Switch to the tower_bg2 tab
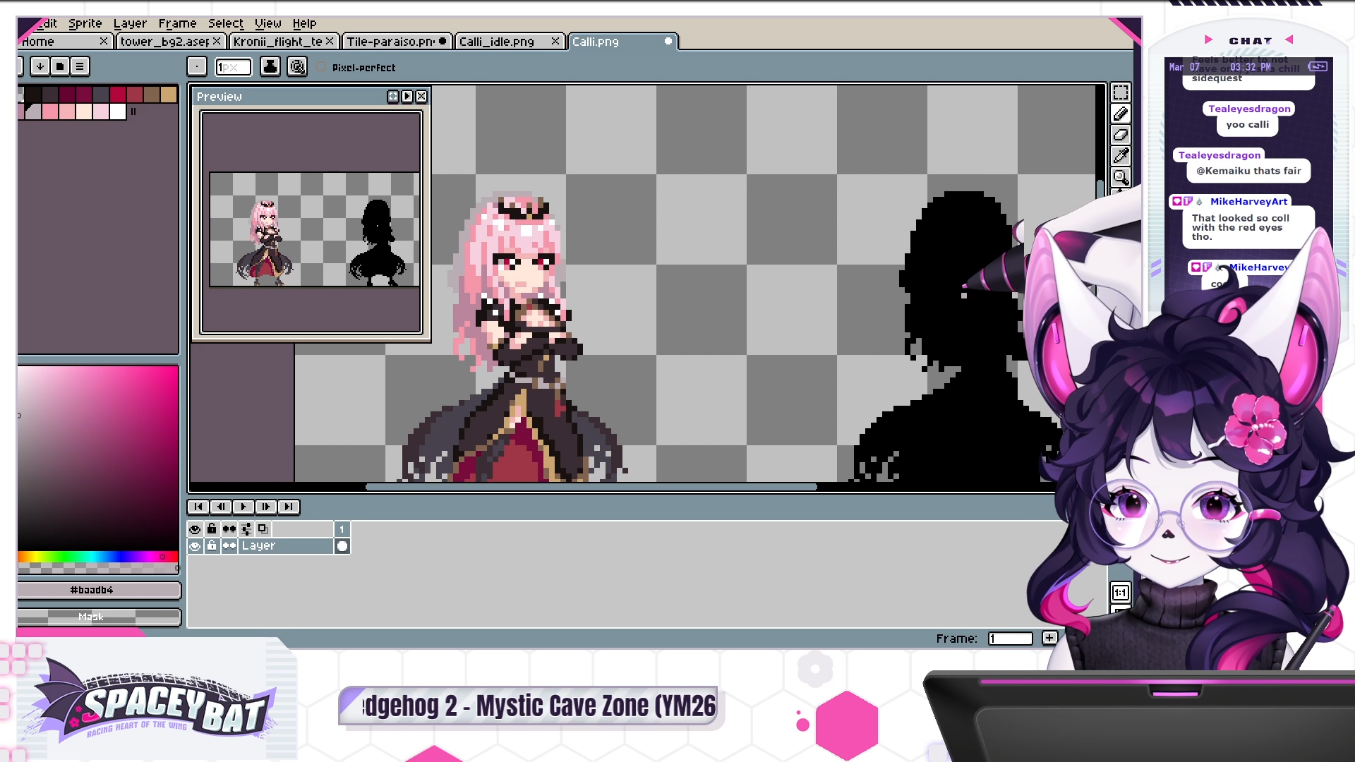Image resolution: width=1355 pixels, height=762 pixels. 169,41
